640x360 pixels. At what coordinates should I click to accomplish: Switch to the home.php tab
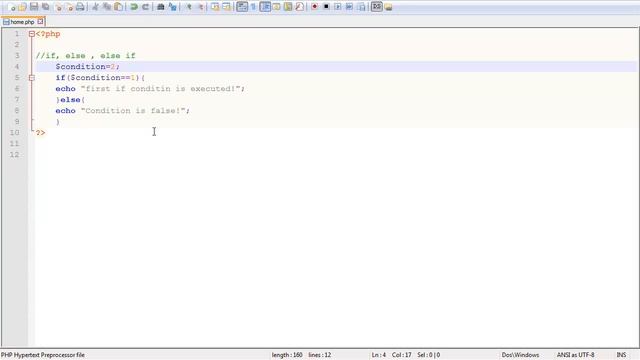22,22
